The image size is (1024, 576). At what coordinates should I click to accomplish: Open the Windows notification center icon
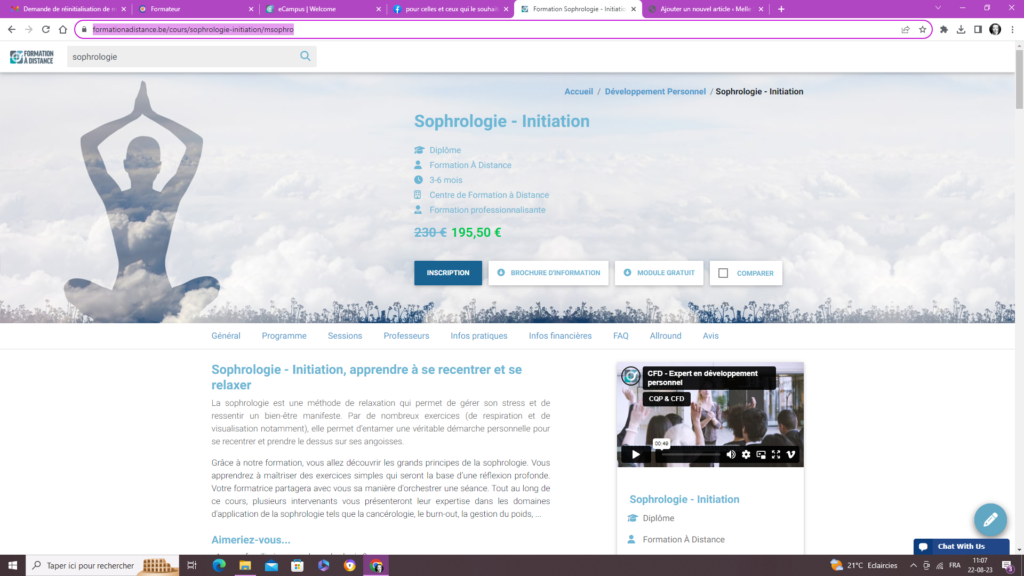pos(1008,566)
